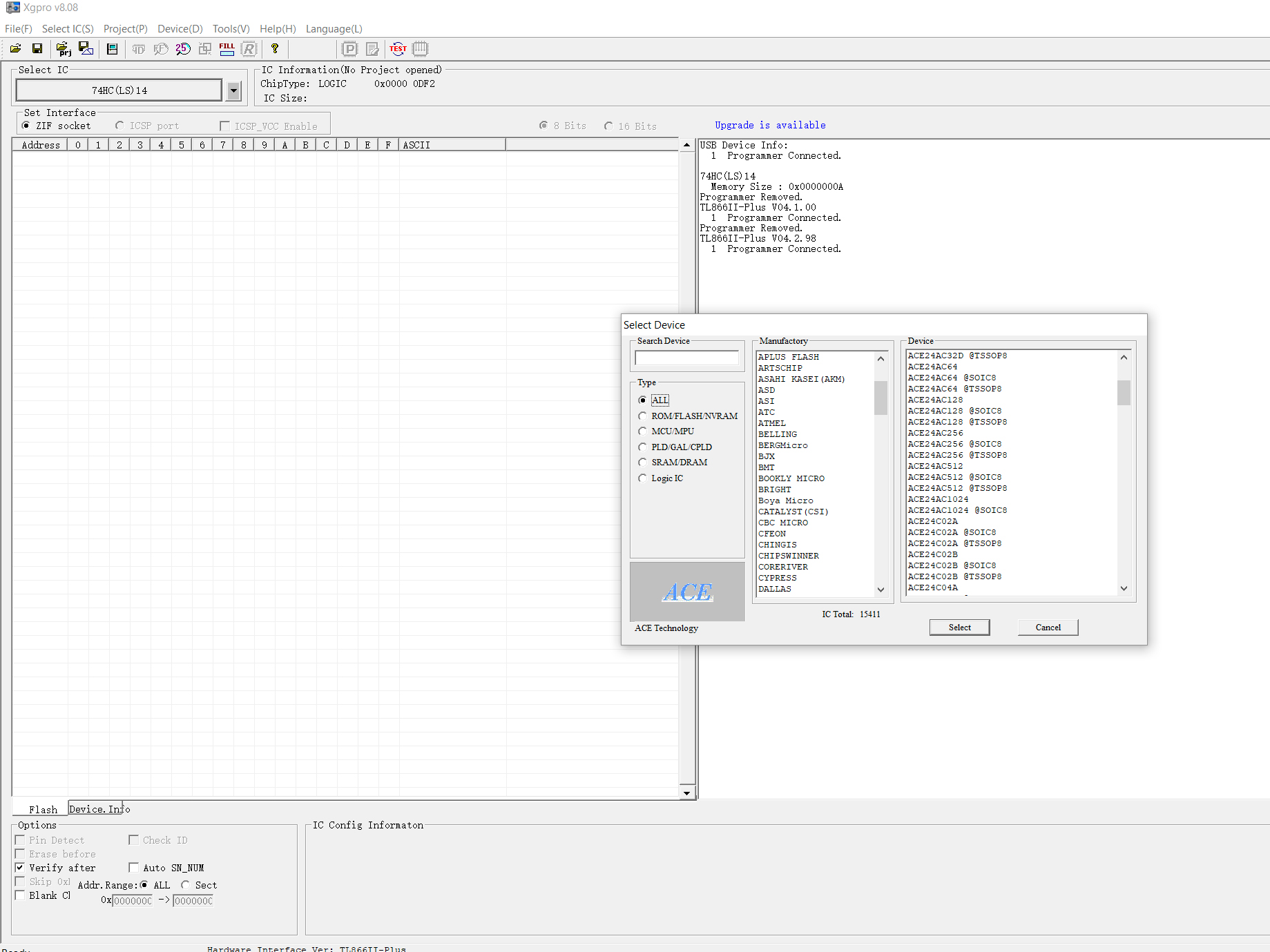Image resolution: width=1270 pixels, height=952 pixels.
Task: Click Manufactory list scroll-up arrow
Action: point(881,359)
